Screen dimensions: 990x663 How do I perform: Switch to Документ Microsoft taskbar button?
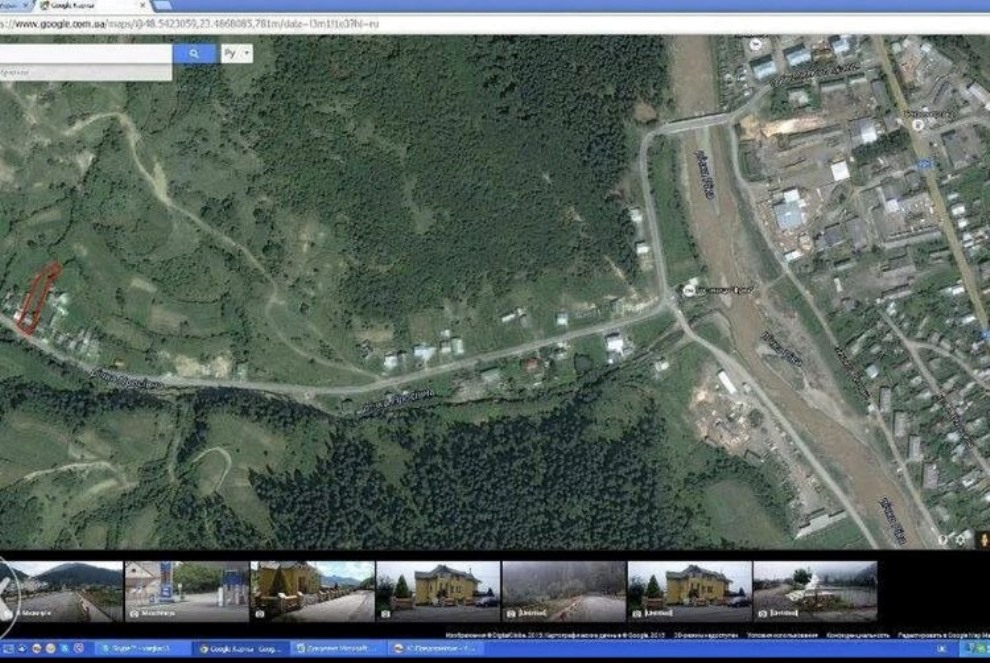click(338, 648)
